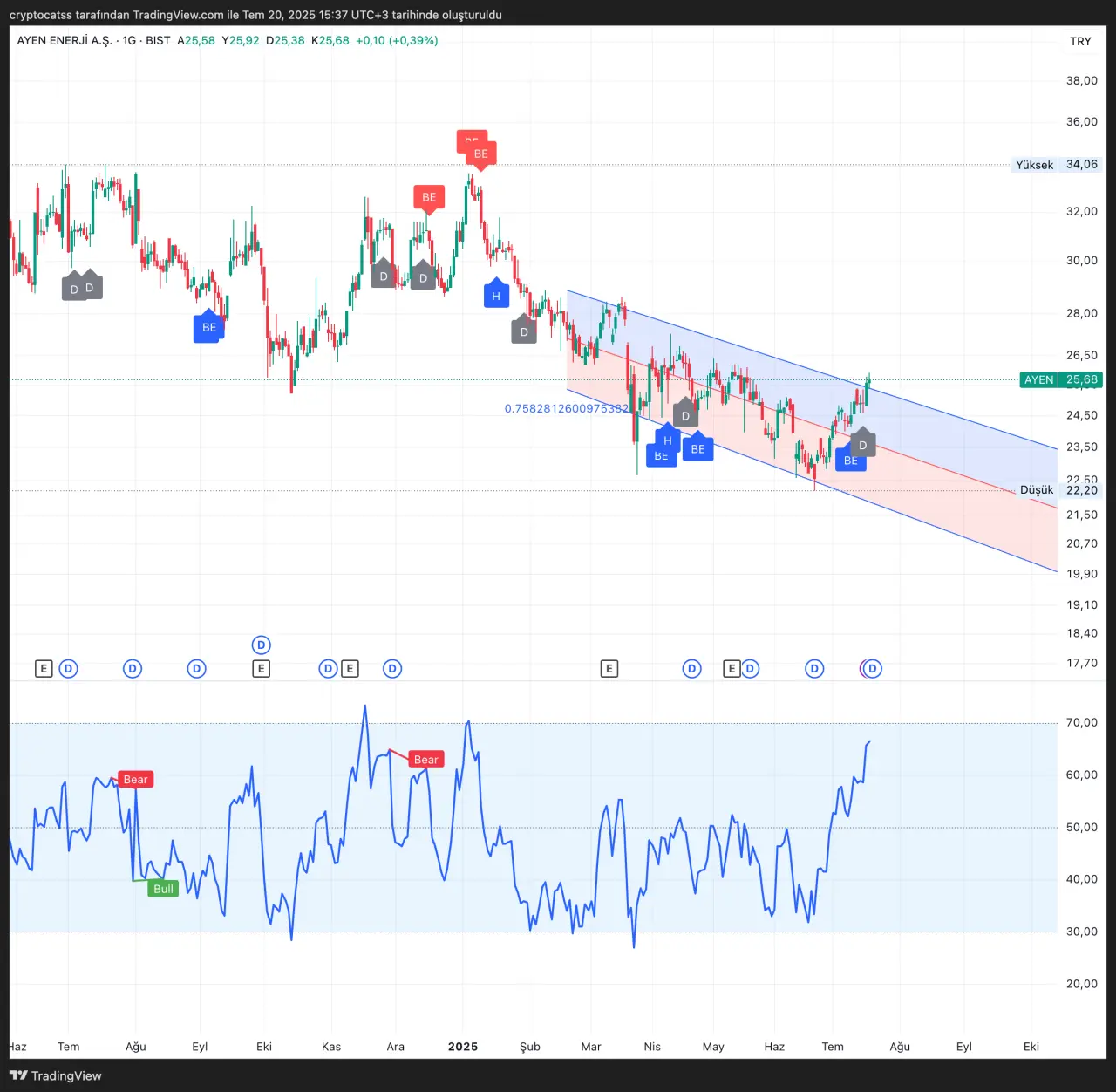Select the green Bull label on the RSI
Image resolution: width=1116 pixels, height=1092 pixels.
(x=163, y=889)
